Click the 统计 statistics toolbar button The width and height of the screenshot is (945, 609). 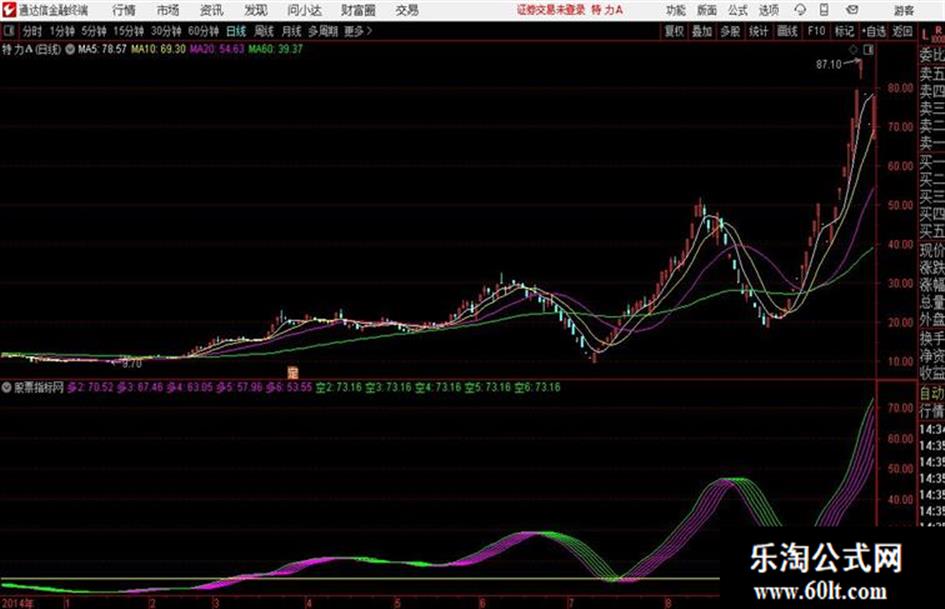(759, 31)
